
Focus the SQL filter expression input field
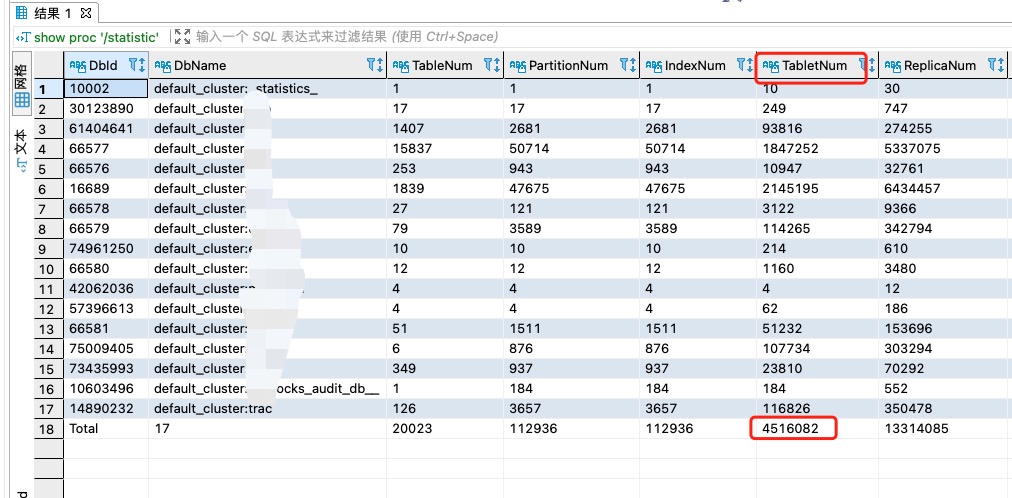pos(347,37)
